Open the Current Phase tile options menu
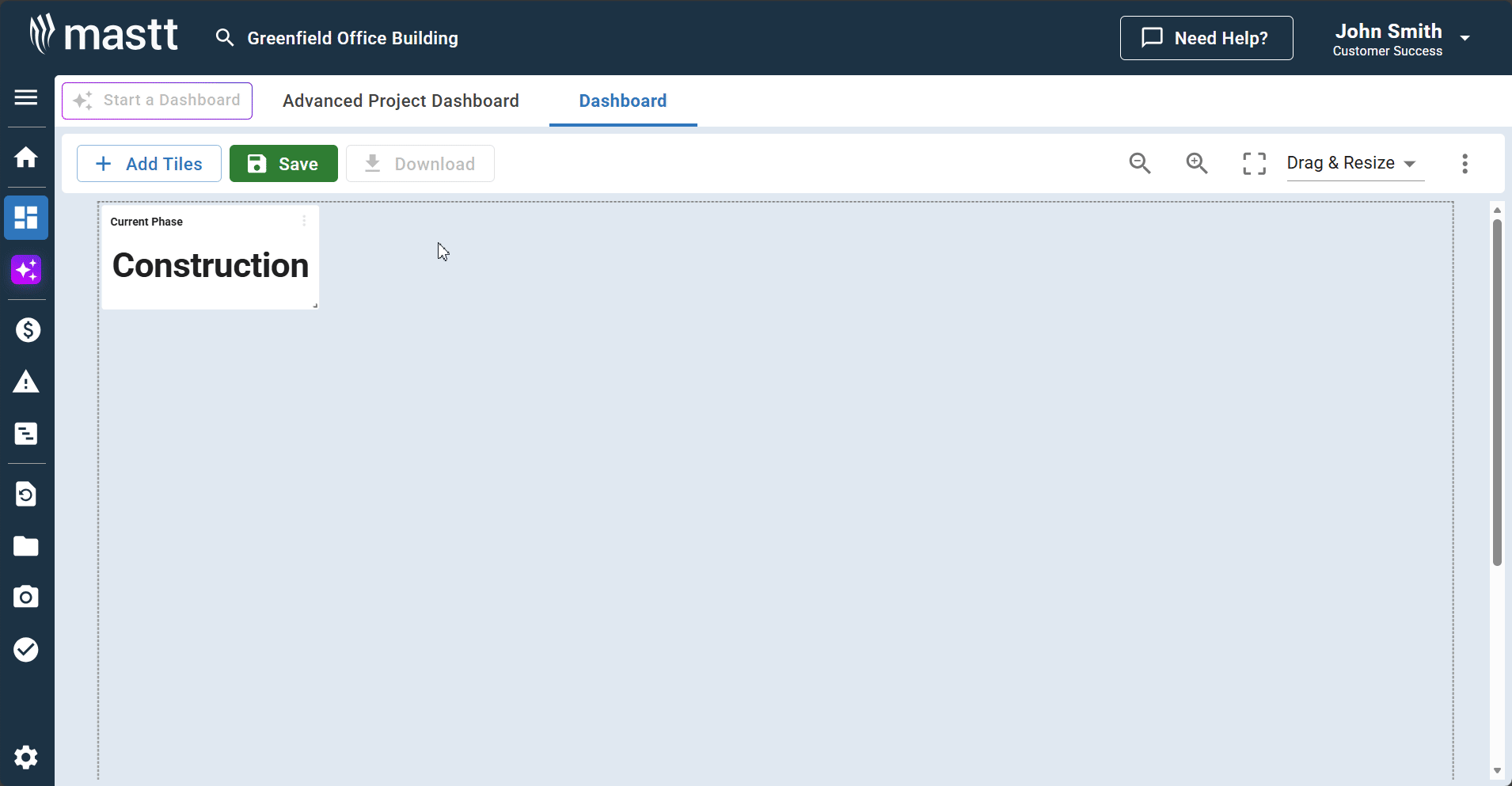Viewport: 1512px width, 786px height. (304, 221)
